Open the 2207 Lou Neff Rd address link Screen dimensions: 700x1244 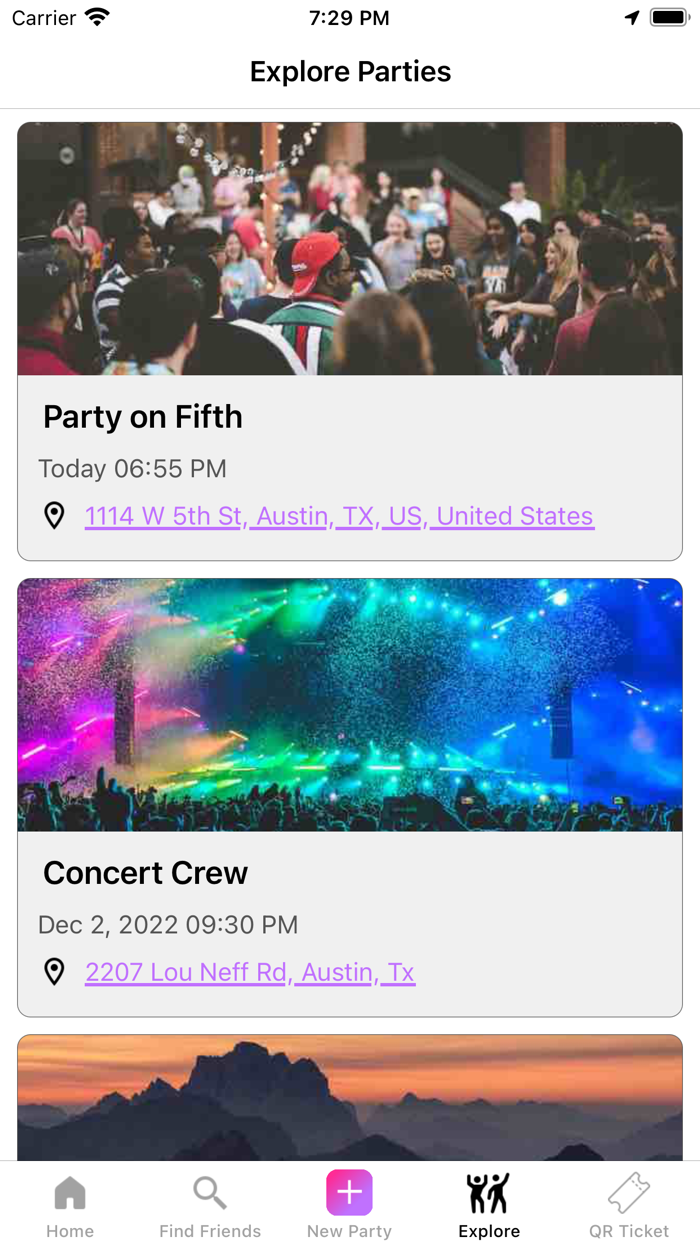[x=249, y=972]
